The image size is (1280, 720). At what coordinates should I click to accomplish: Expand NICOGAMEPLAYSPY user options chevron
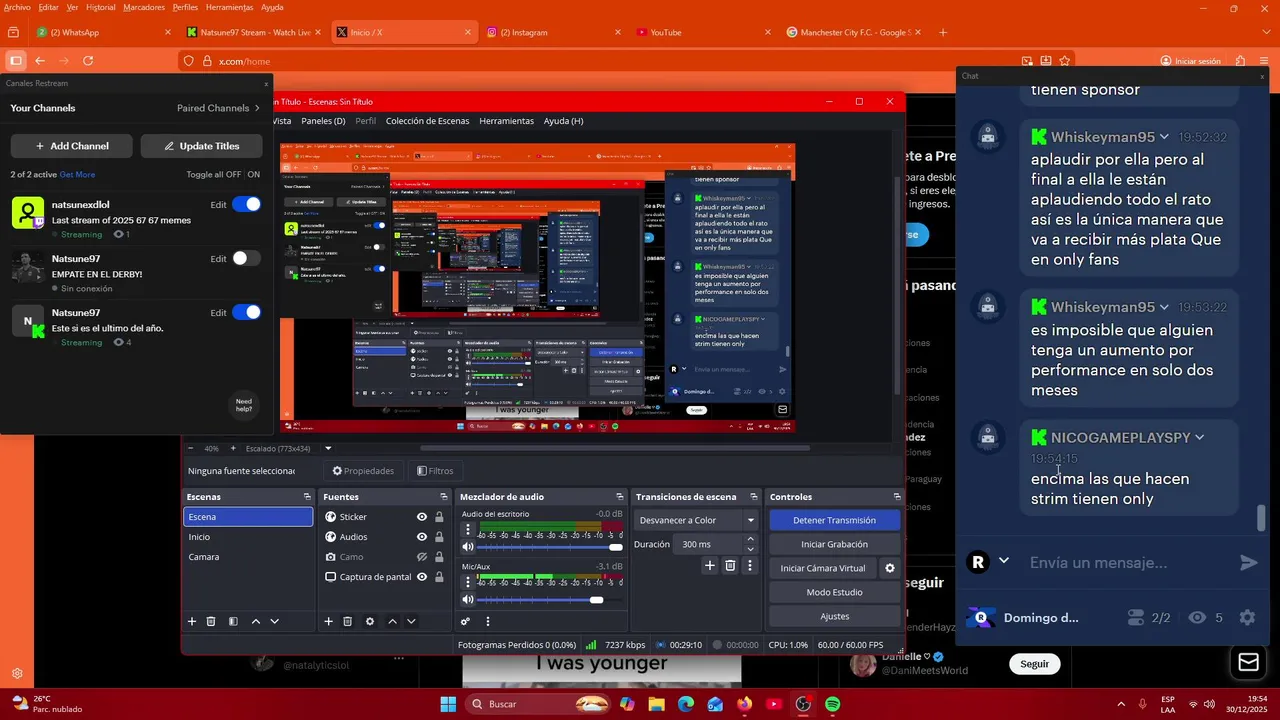click(1199, 438)
